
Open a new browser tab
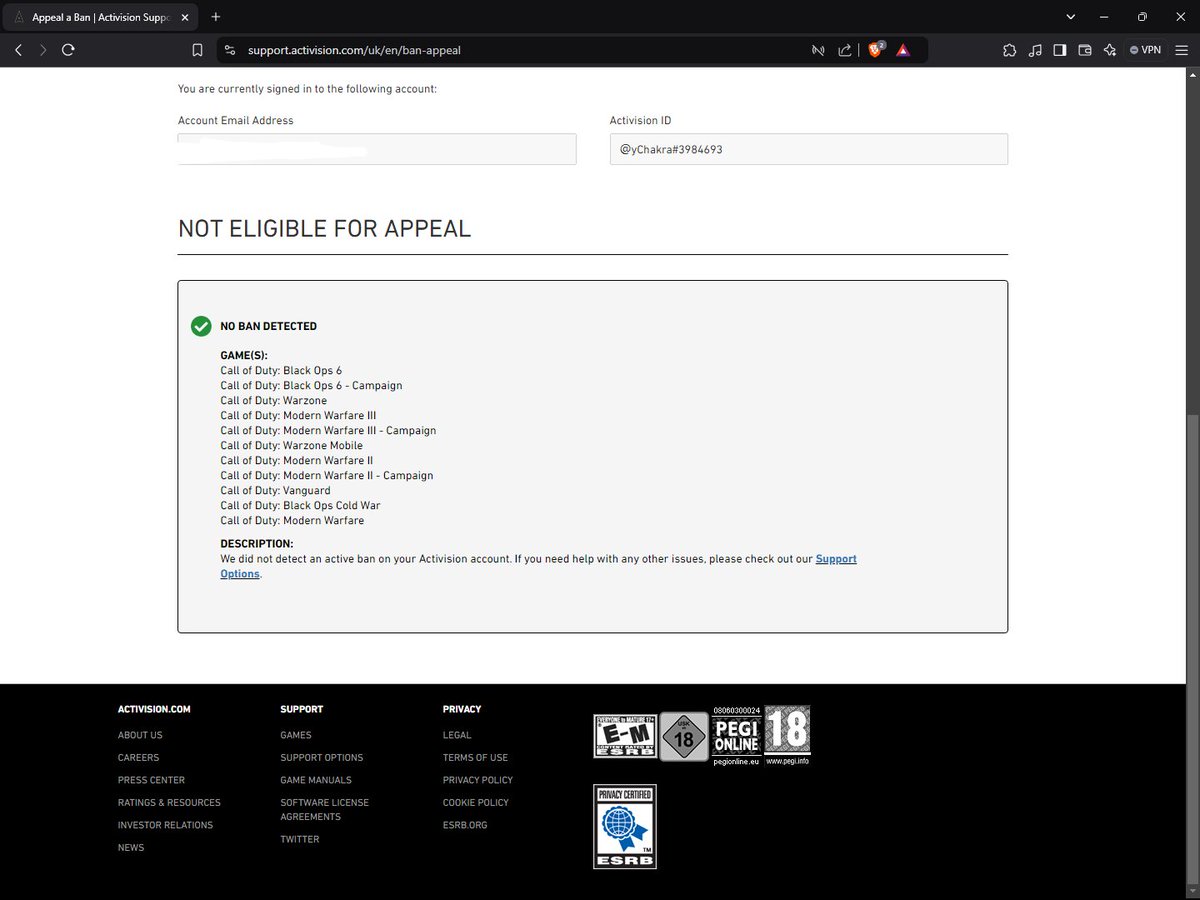coord(216,17)
